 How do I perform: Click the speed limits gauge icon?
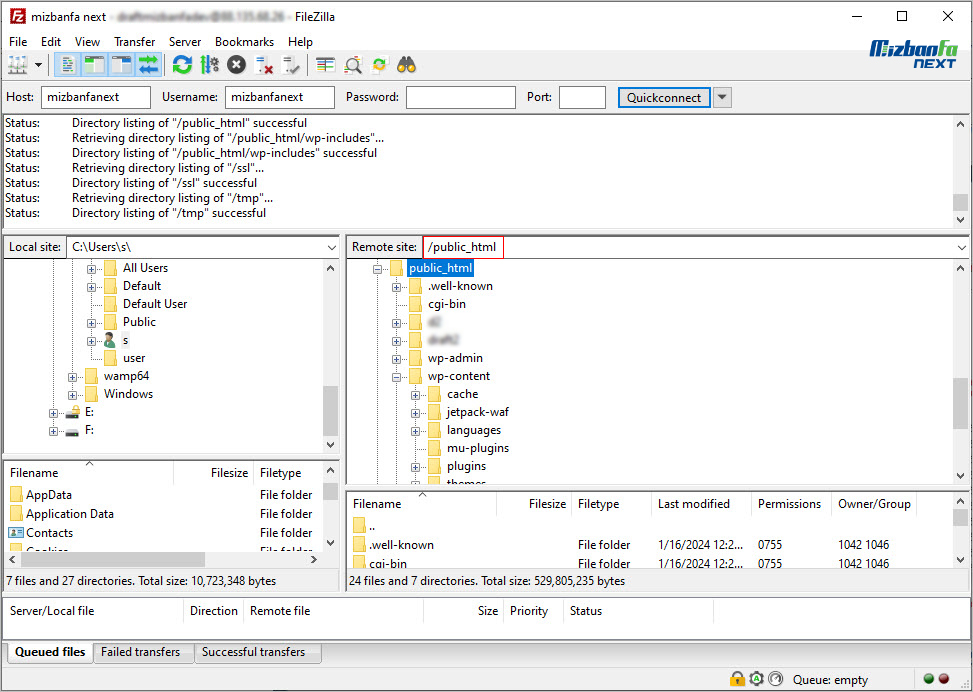click(x=776, y=678)
